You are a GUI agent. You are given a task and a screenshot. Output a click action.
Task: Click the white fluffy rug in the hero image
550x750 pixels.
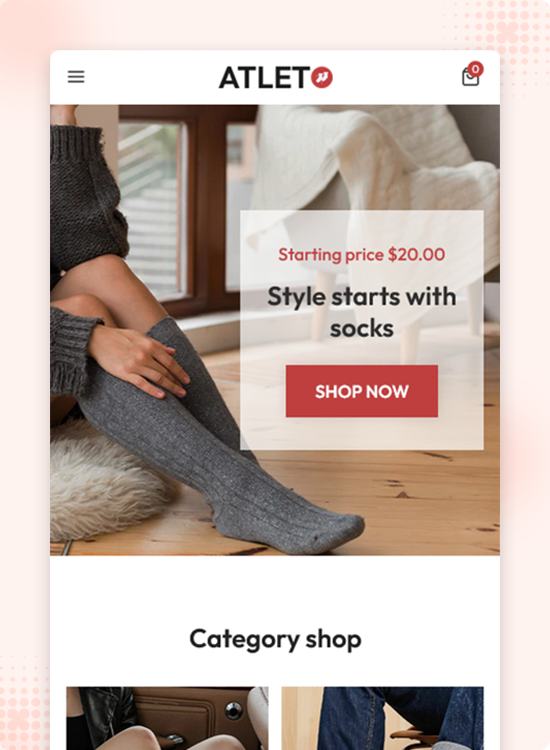(105, 483)
